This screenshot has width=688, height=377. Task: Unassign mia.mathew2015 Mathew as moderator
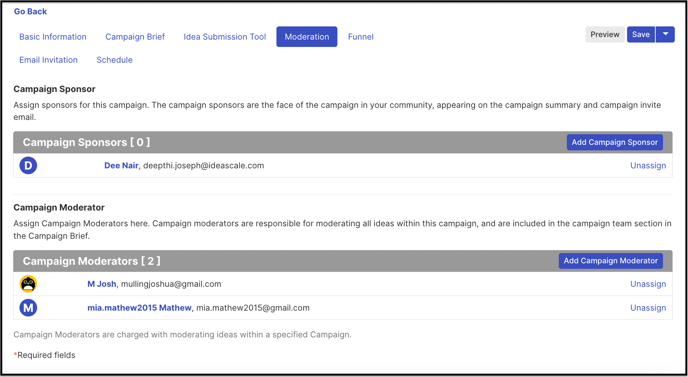(648, 308)
